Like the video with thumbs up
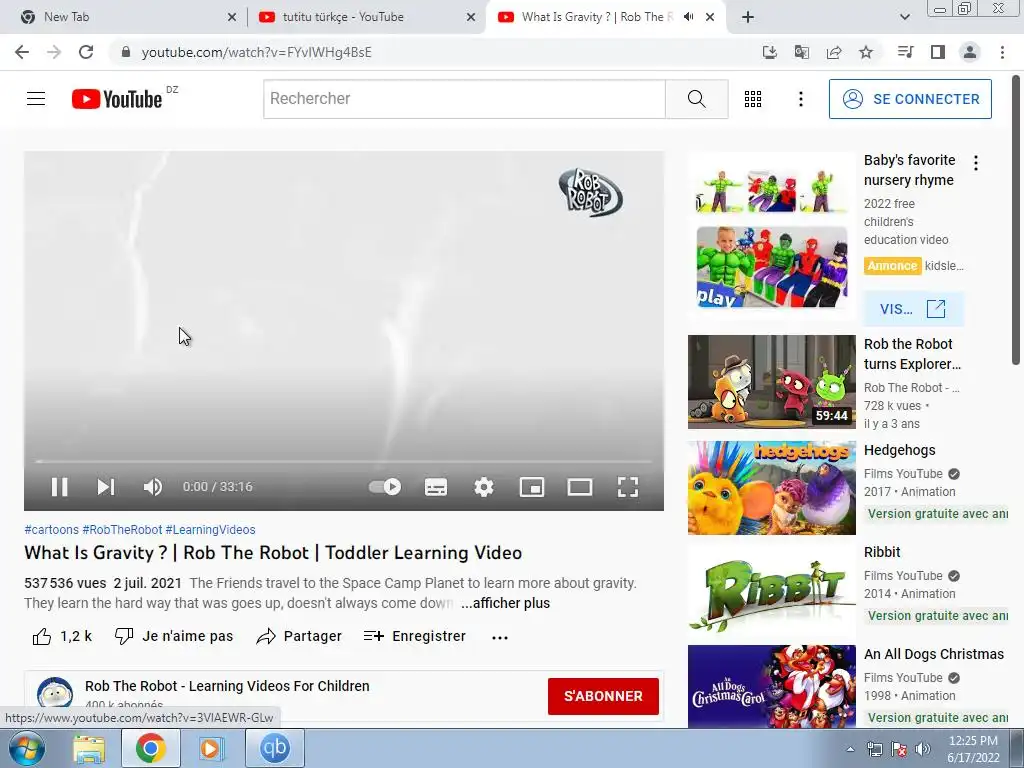The height and width of the screenshot is (768, 1024). click(62, 636)
